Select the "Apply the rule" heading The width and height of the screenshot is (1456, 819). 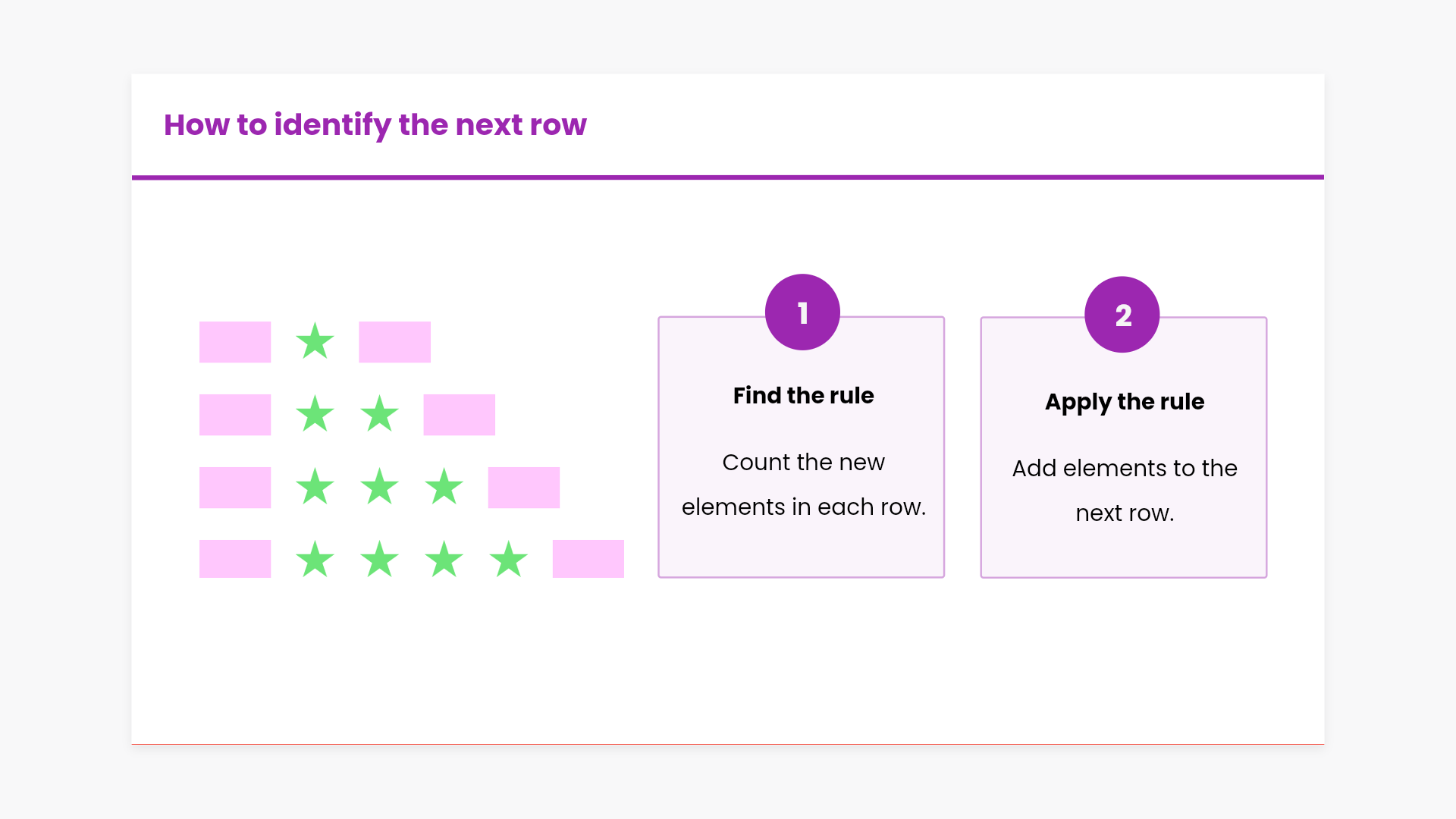pos(1125,402)
